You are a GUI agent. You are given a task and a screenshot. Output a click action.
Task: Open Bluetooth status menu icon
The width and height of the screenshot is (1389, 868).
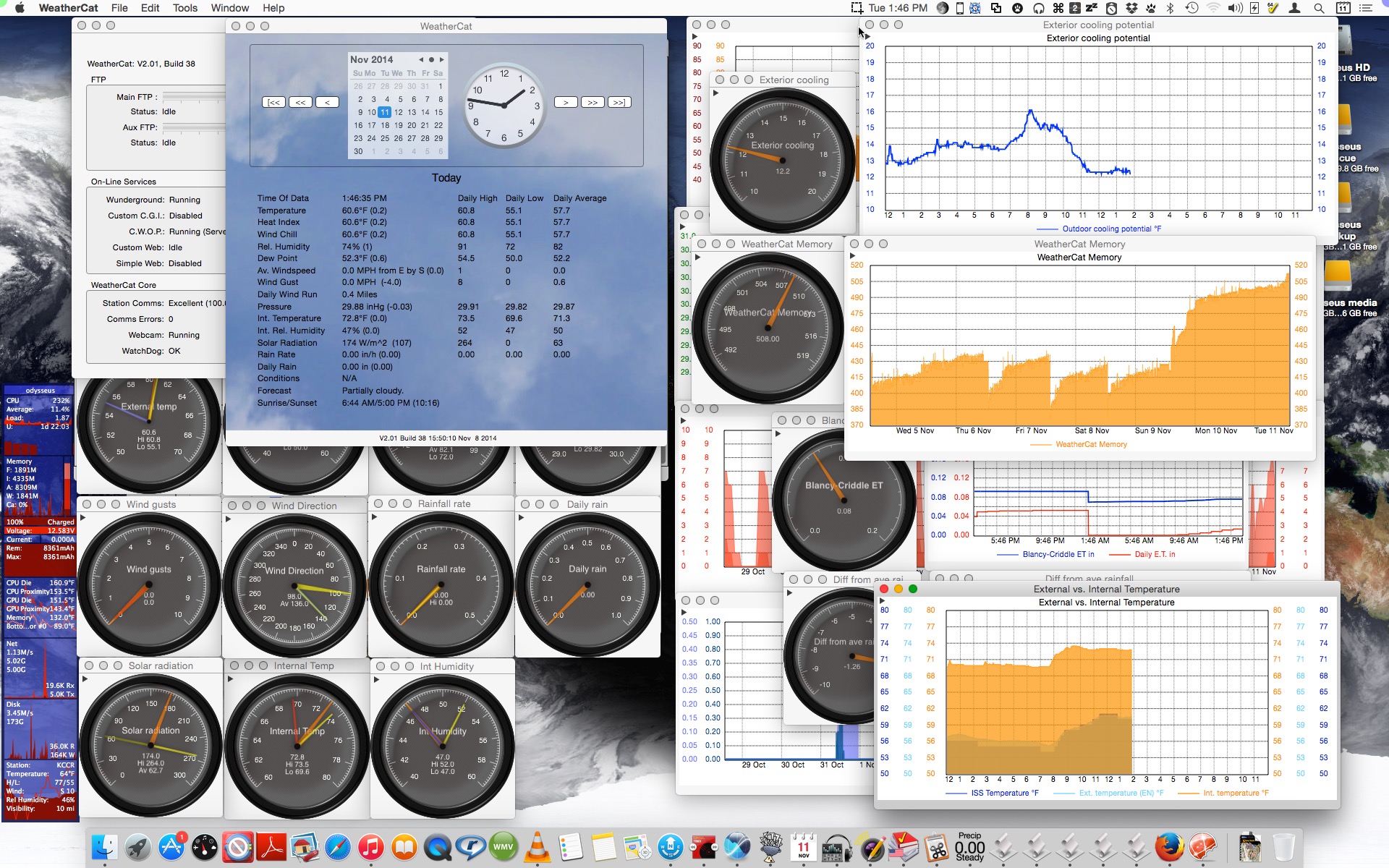pyautogui.click(x=1171, y=8)
